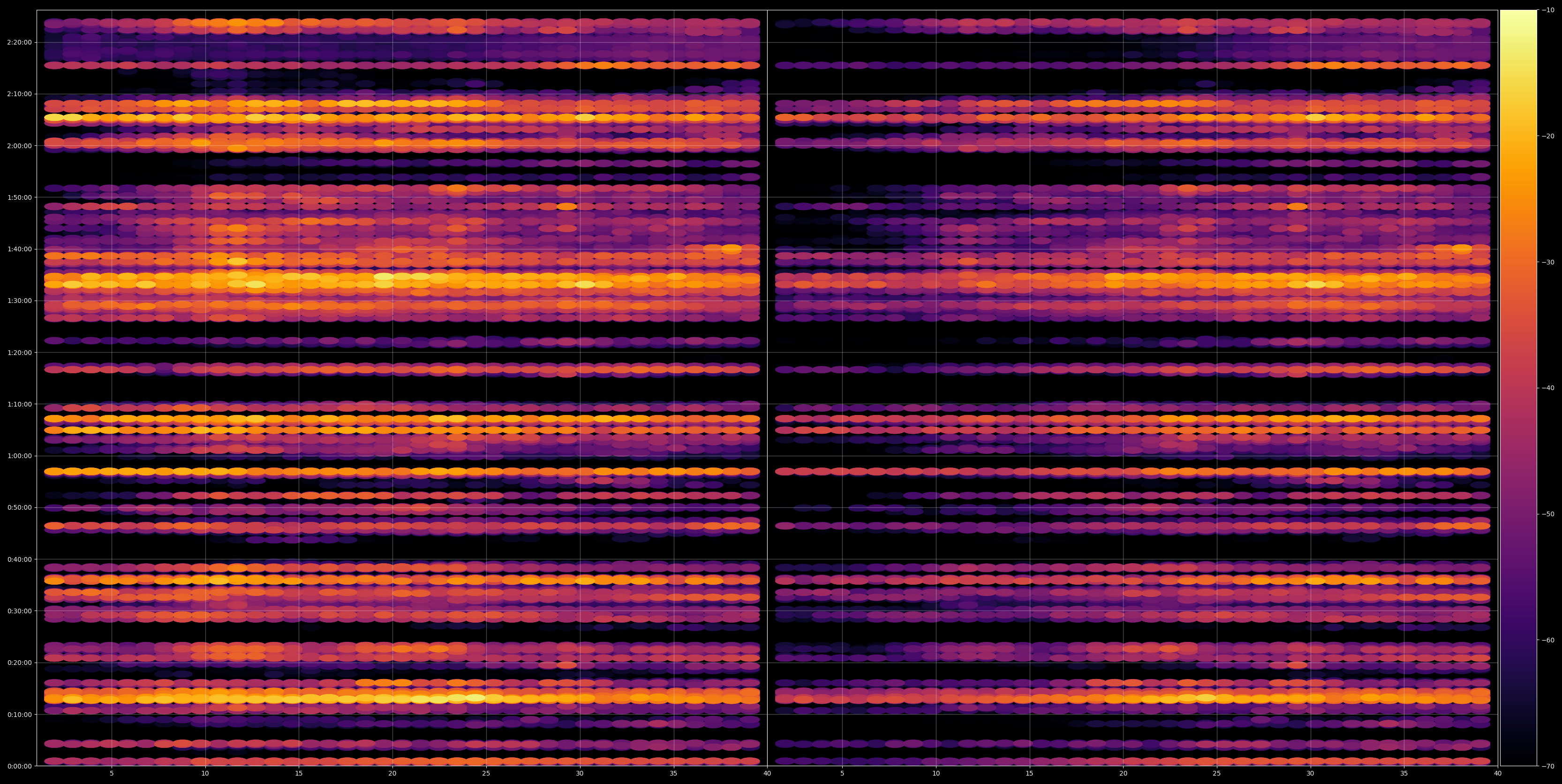Click the "−50" colorbar tick label
This screenshot has height=784, width=1562.
pyautogui.click(x=1547, y=514)
